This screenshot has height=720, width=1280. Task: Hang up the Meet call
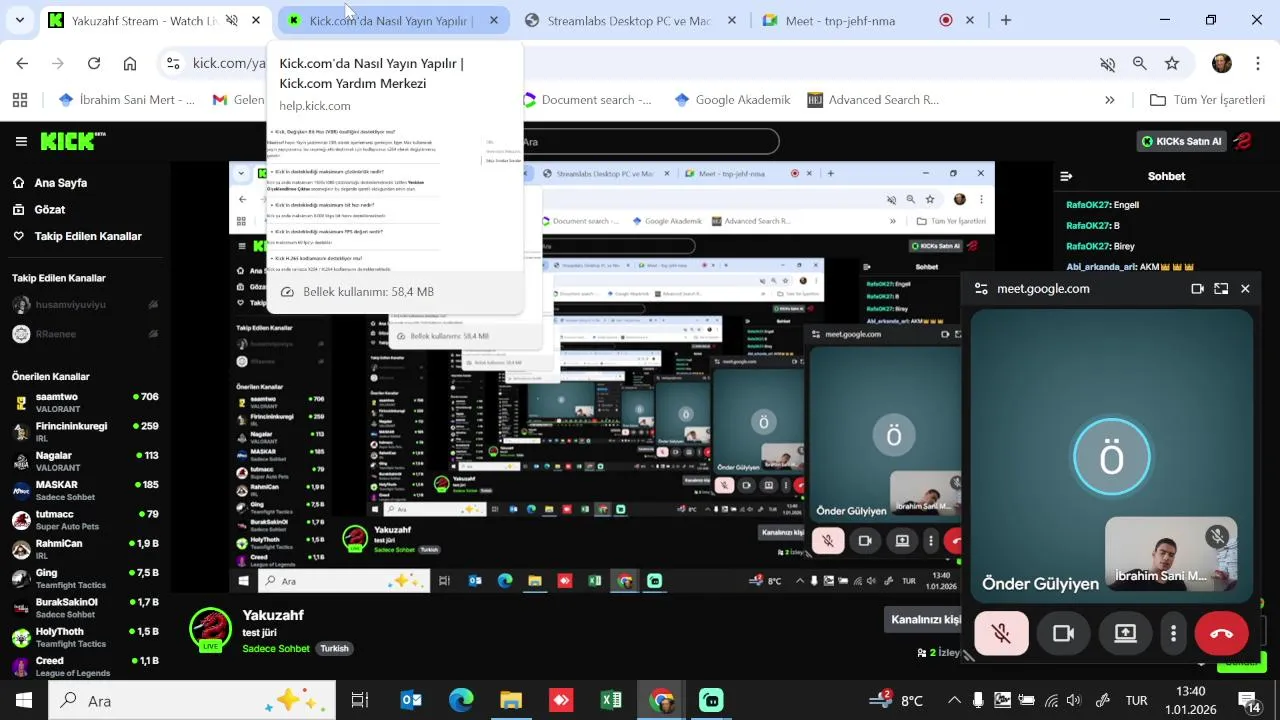coord(1221,633)
